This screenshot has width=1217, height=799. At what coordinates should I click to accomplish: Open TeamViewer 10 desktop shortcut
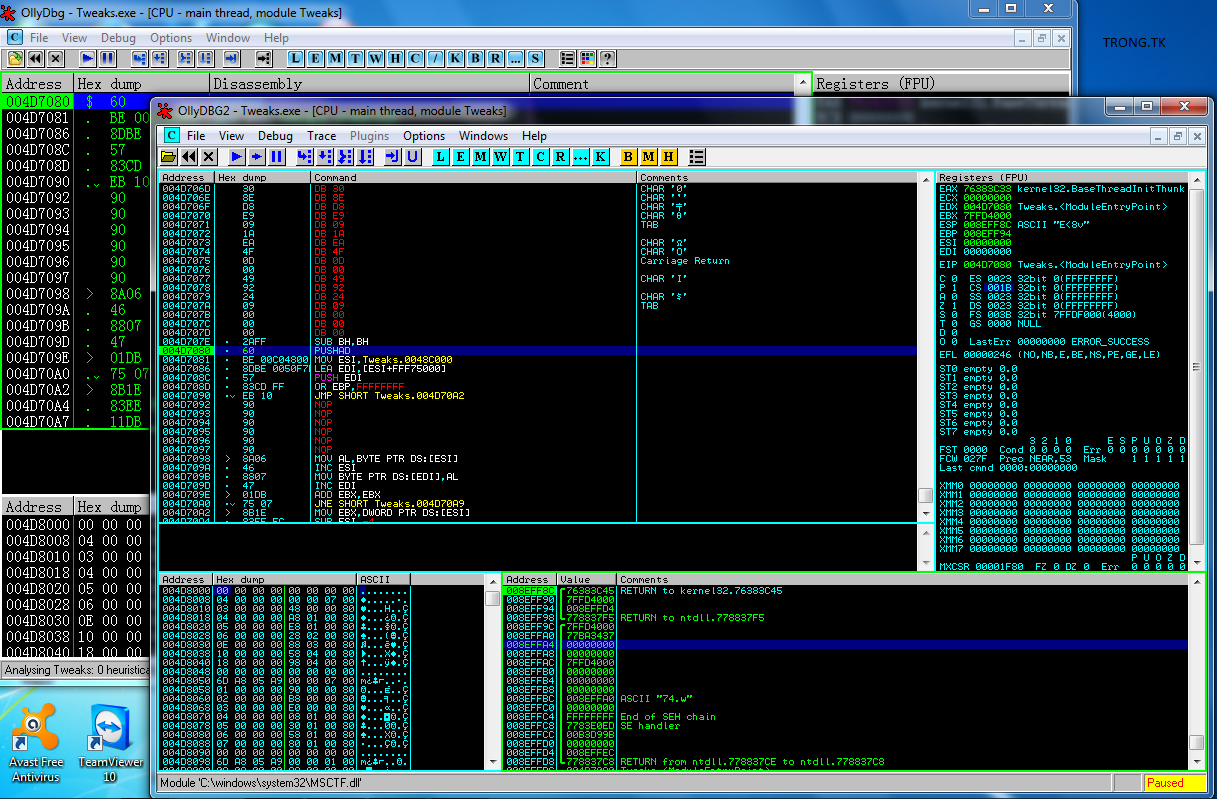point(111,742)
